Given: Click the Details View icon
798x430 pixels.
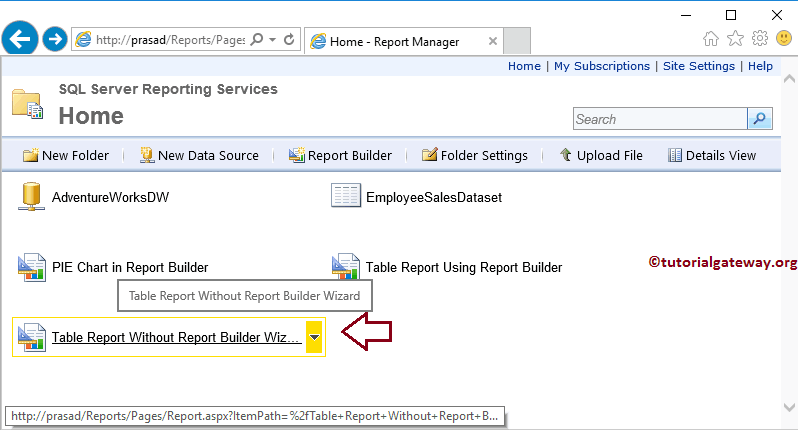Looking at the screenshot, I should pos(675,155).
